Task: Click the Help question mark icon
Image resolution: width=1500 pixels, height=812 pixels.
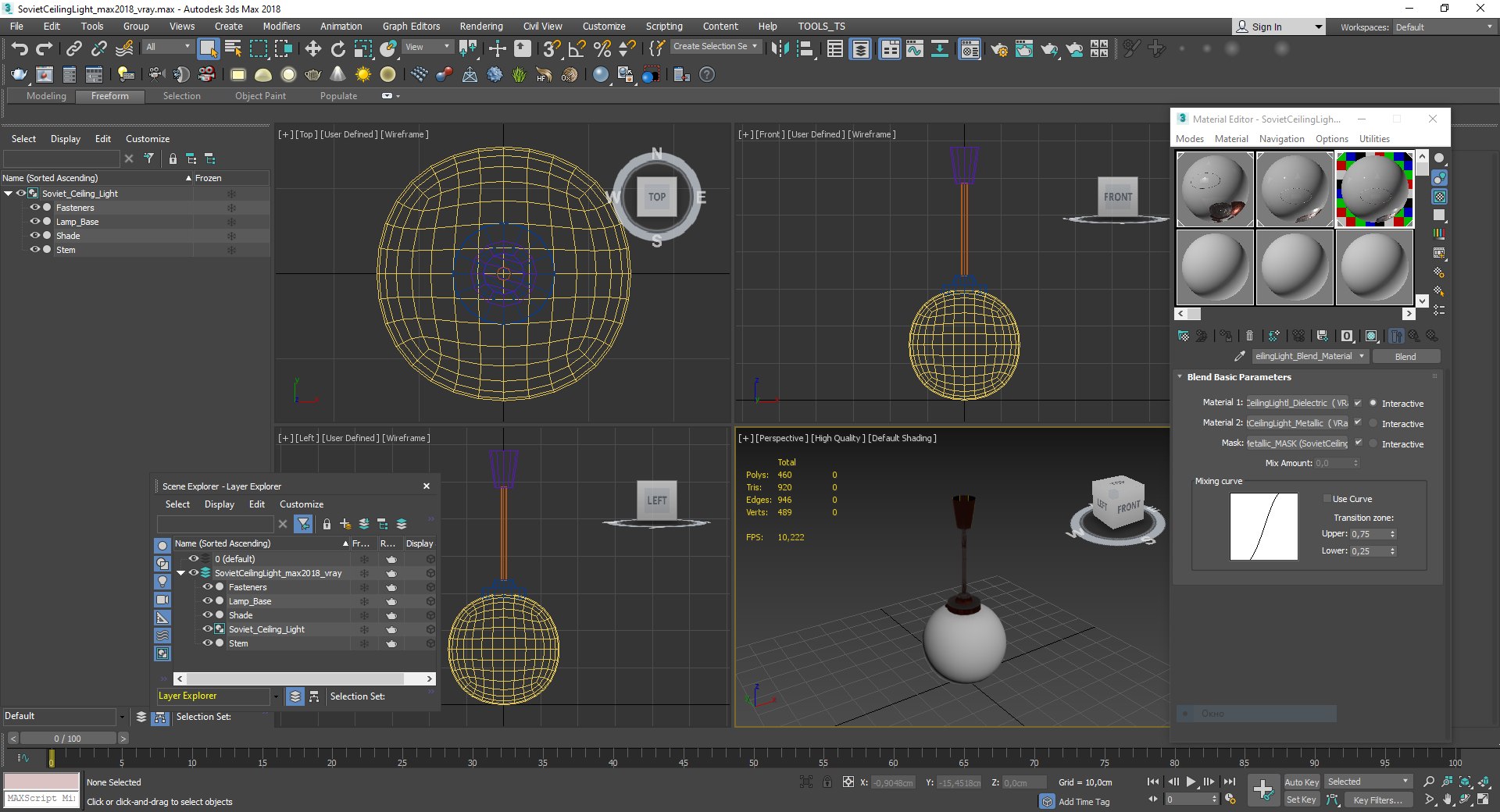Action: 707,75
